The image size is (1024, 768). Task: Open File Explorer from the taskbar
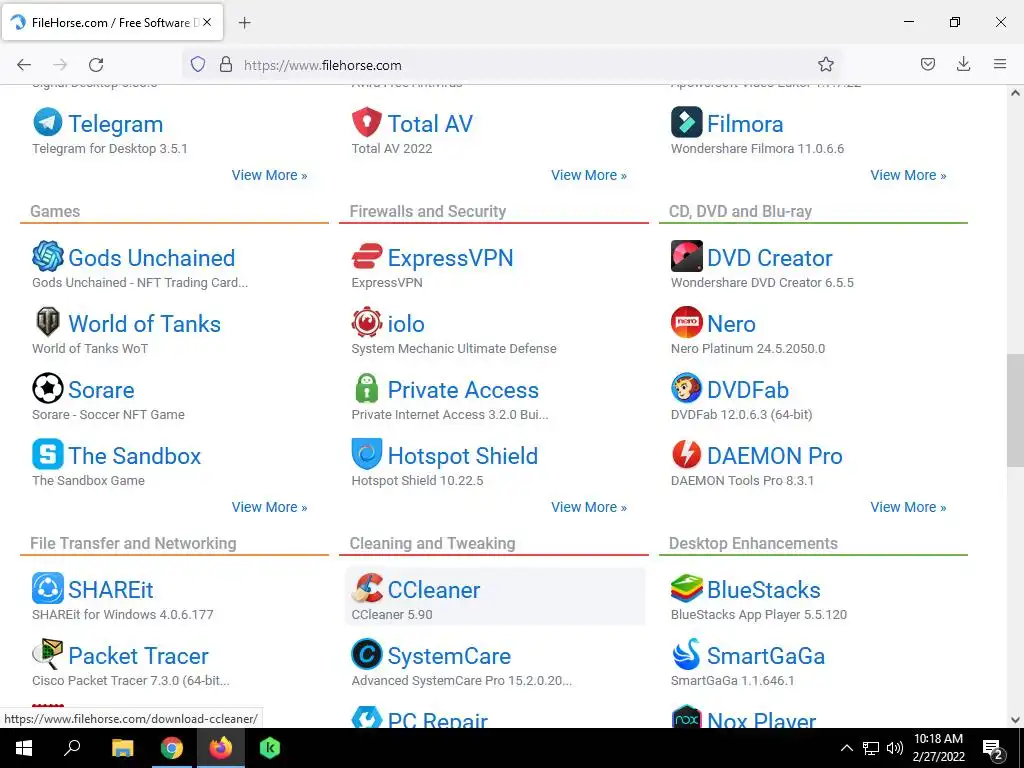pyautogui.click(x=122, y=748)
